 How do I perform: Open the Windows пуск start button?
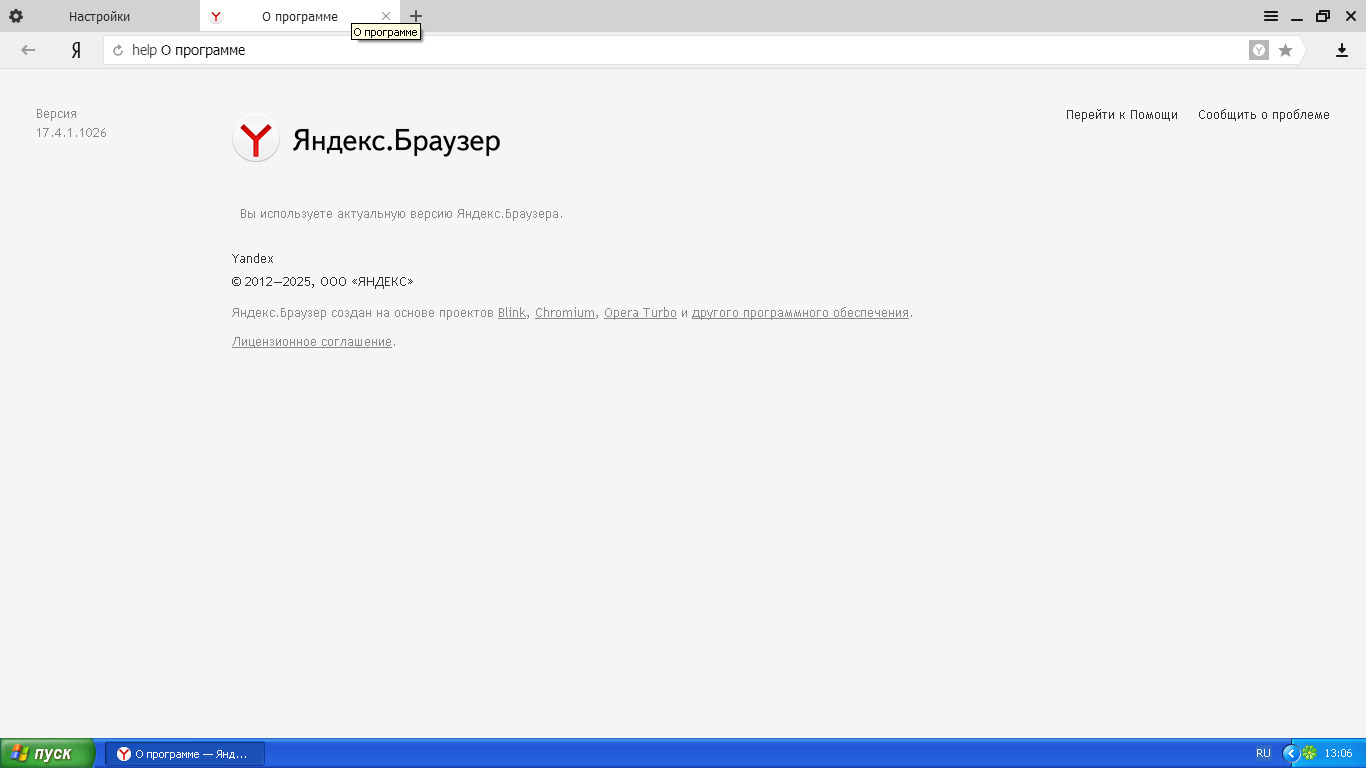pos(47,753)
